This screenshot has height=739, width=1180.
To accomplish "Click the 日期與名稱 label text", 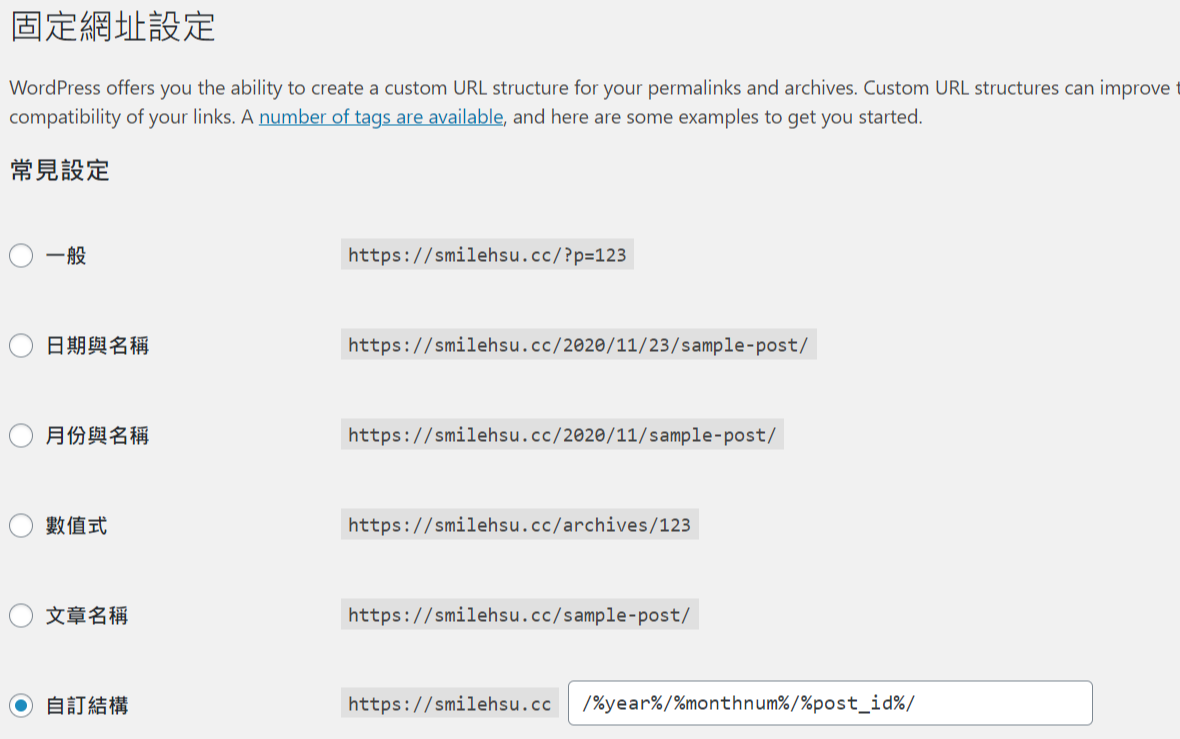I will (97, 346).
